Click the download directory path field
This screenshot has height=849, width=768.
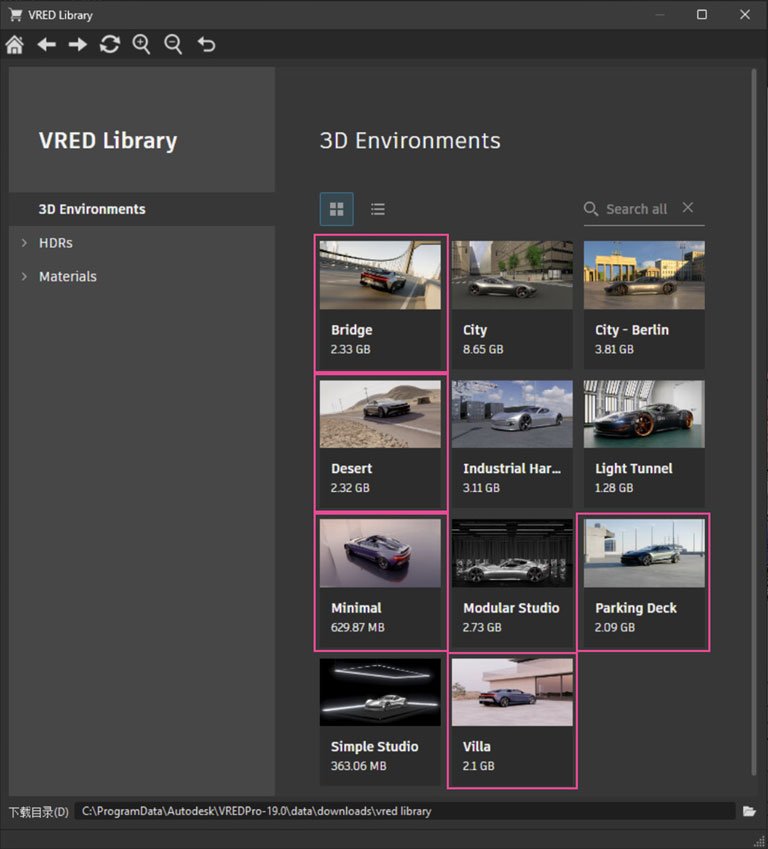pyautogui.click(x=405, y=811)
